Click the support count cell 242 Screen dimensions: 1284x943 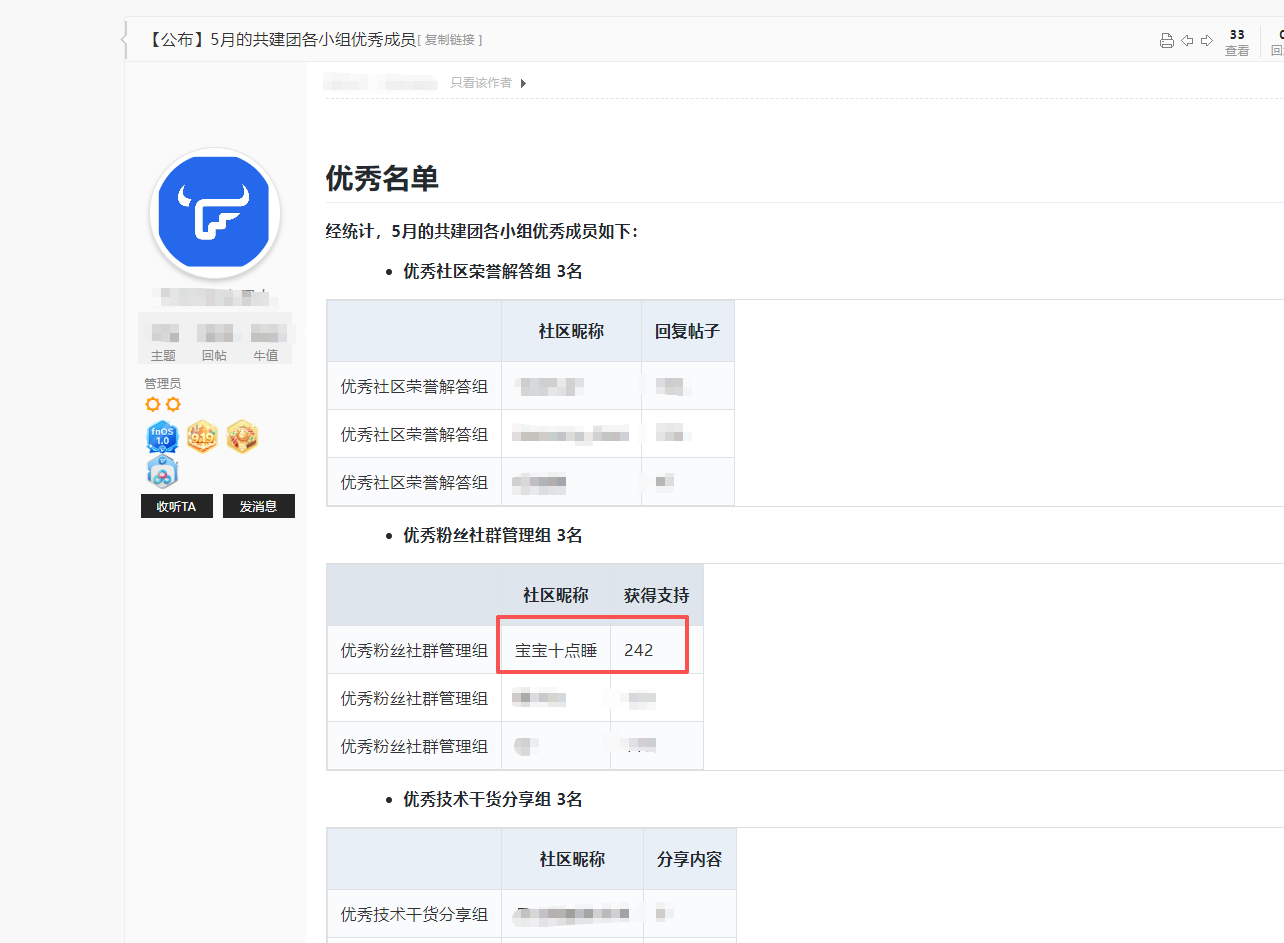coord(657,650)
